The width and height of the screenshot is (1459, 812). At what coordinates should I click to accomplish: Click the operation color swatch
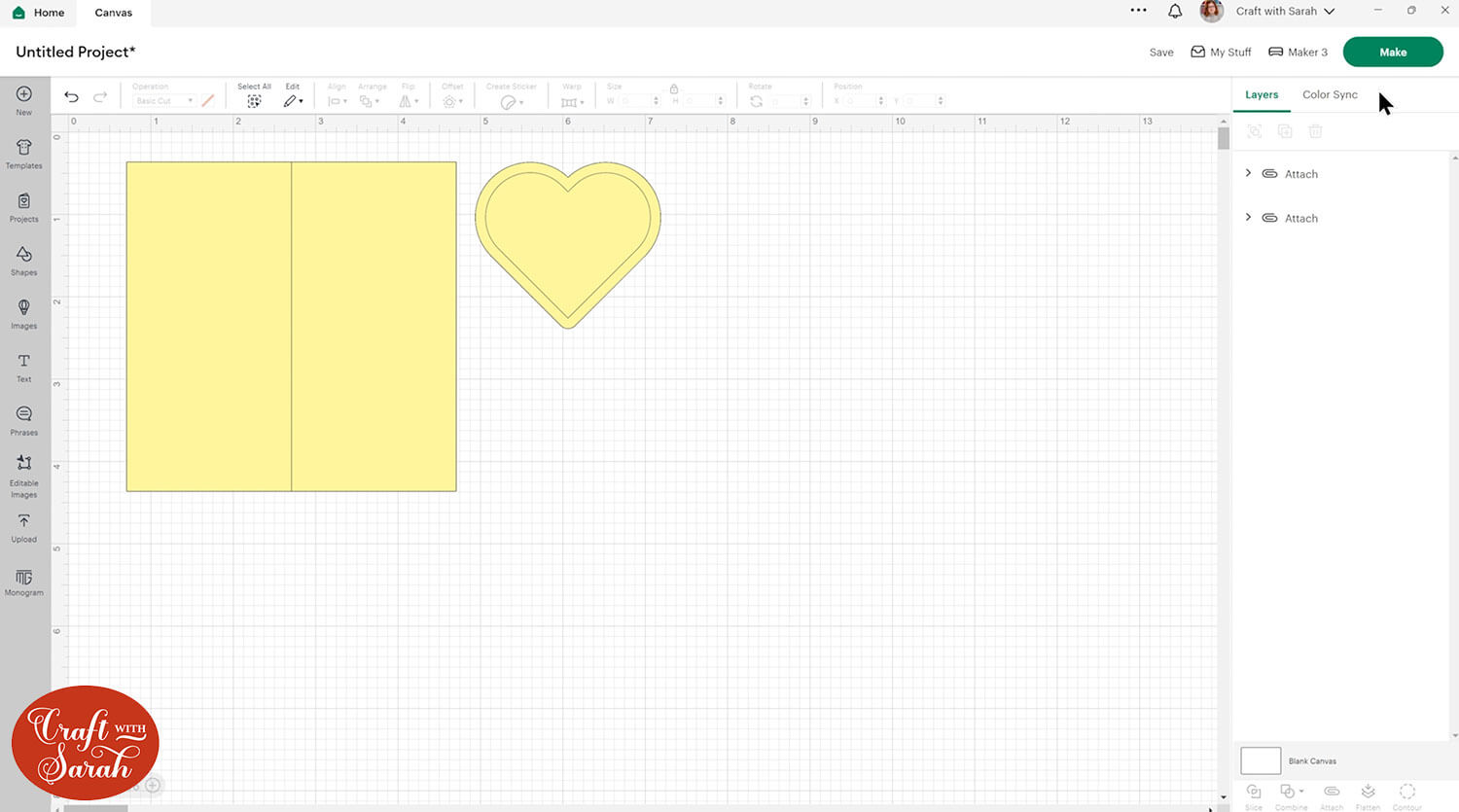tap(208, 100)
